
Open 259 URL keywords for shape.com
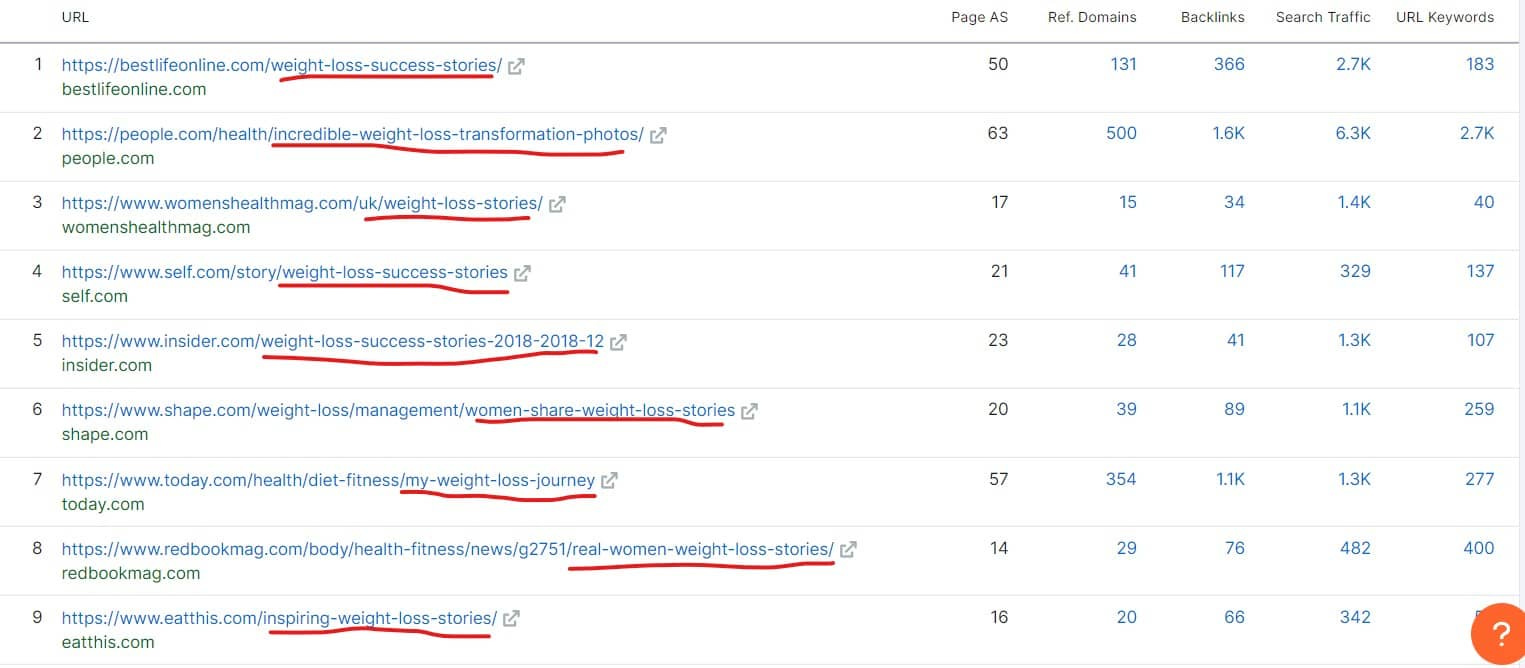point(1479,409)
